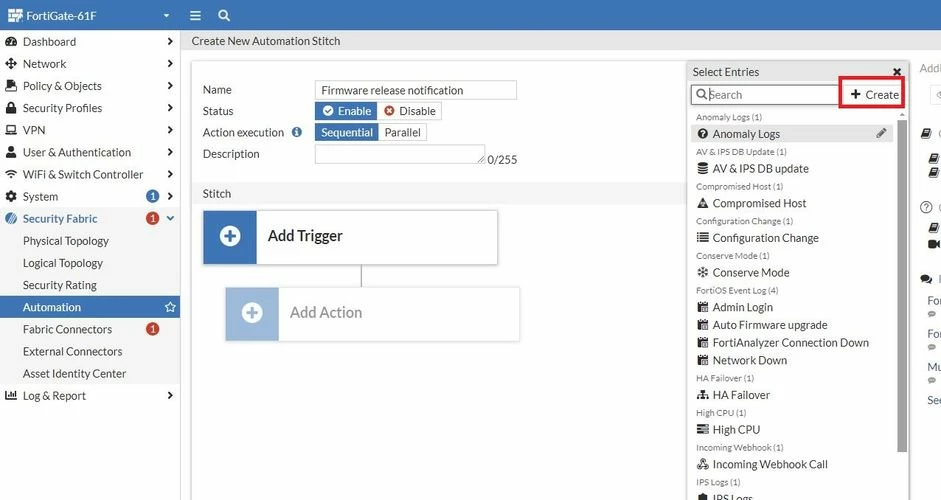Click the Create button in Select Entries
This screenshot has width=941, height=500.
(874, 94)
